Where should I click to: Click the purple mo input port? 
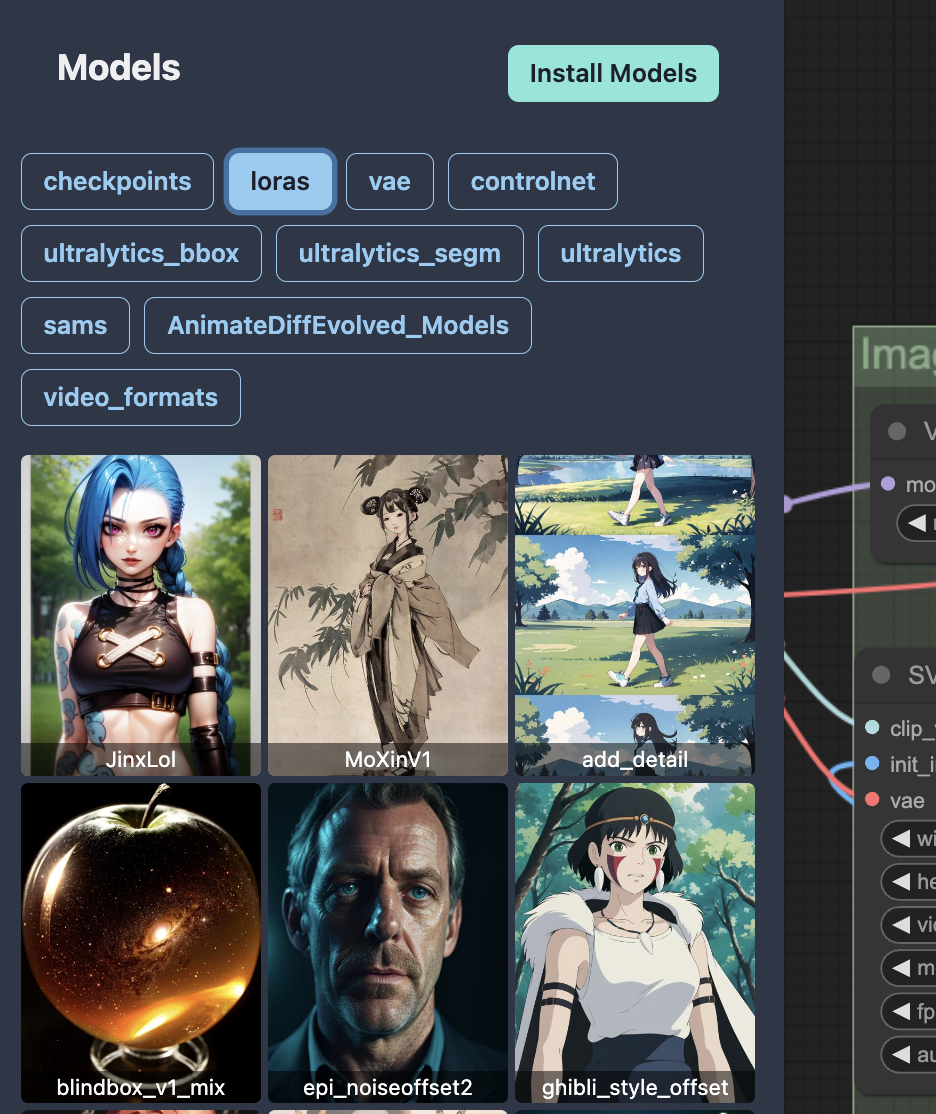point(888,484)
